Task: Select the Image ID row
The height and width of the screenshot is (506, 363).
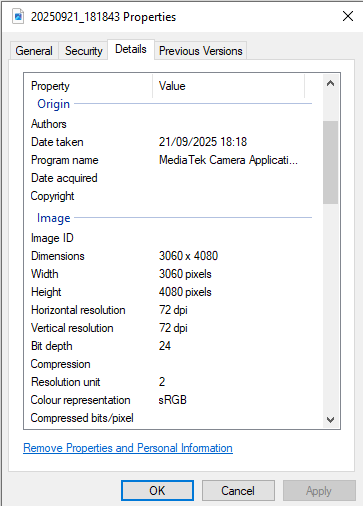Action: (x=171, y=238)
